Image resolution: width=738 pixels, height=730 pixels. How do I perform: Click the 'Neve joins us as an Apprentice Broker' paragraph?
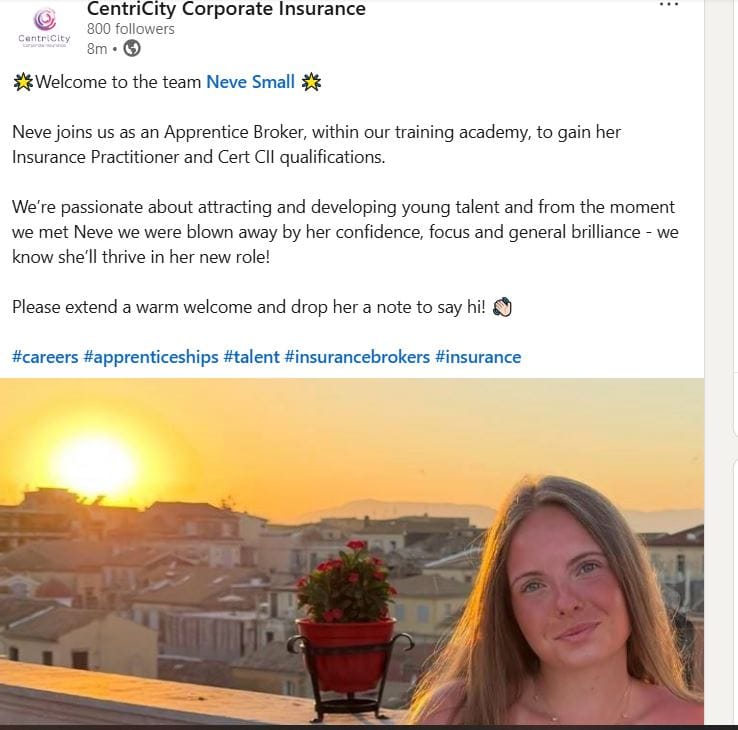(x=316, y=144)
